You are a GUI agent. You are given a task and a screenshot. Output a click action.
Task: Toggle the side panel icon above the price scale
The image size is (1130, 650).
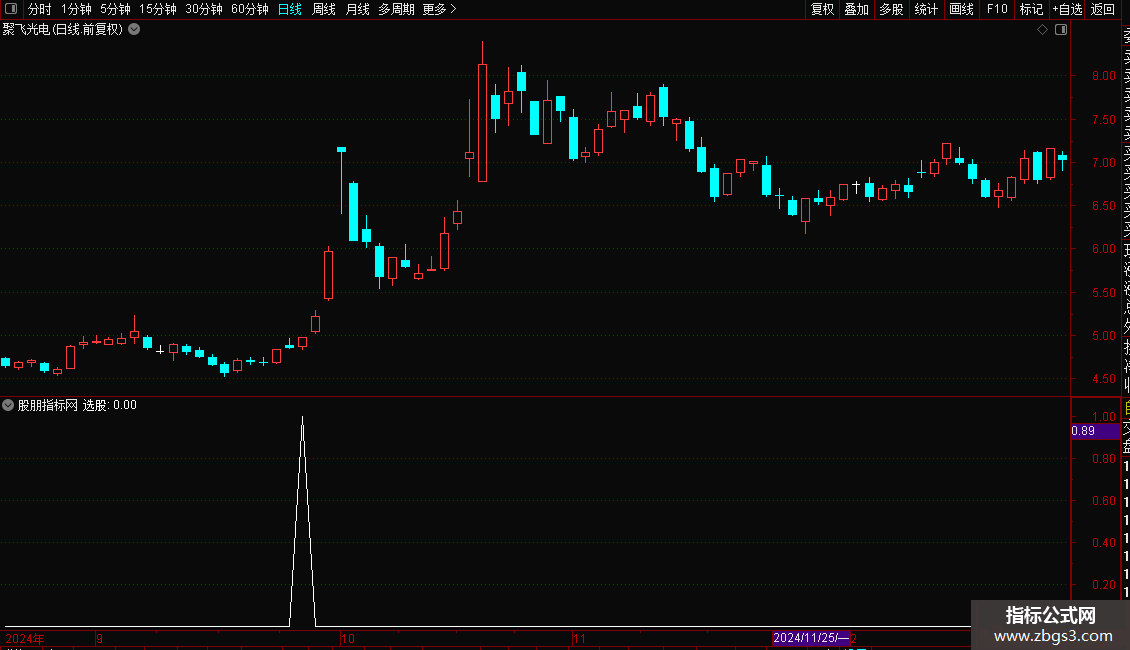coord(1061,30)
